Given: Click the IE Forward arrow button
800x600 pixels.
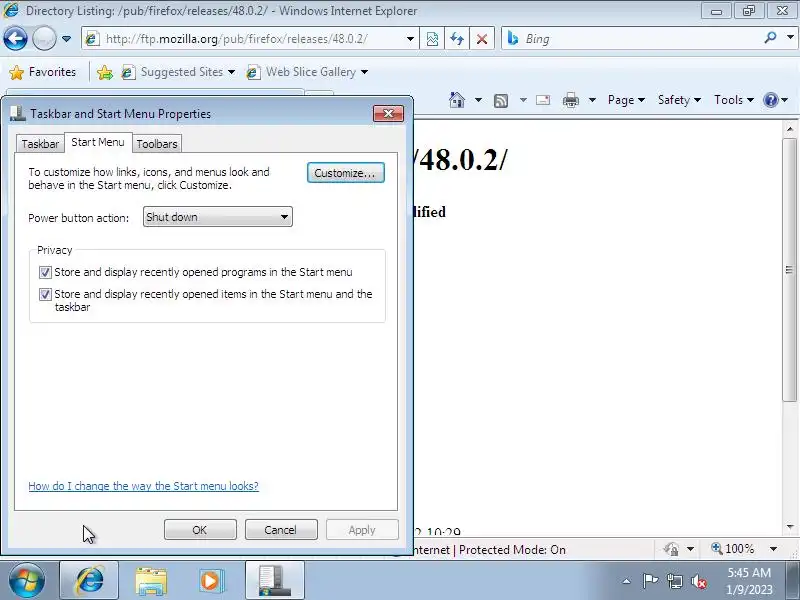Looking at the screenshot, I should click(44, 39).
